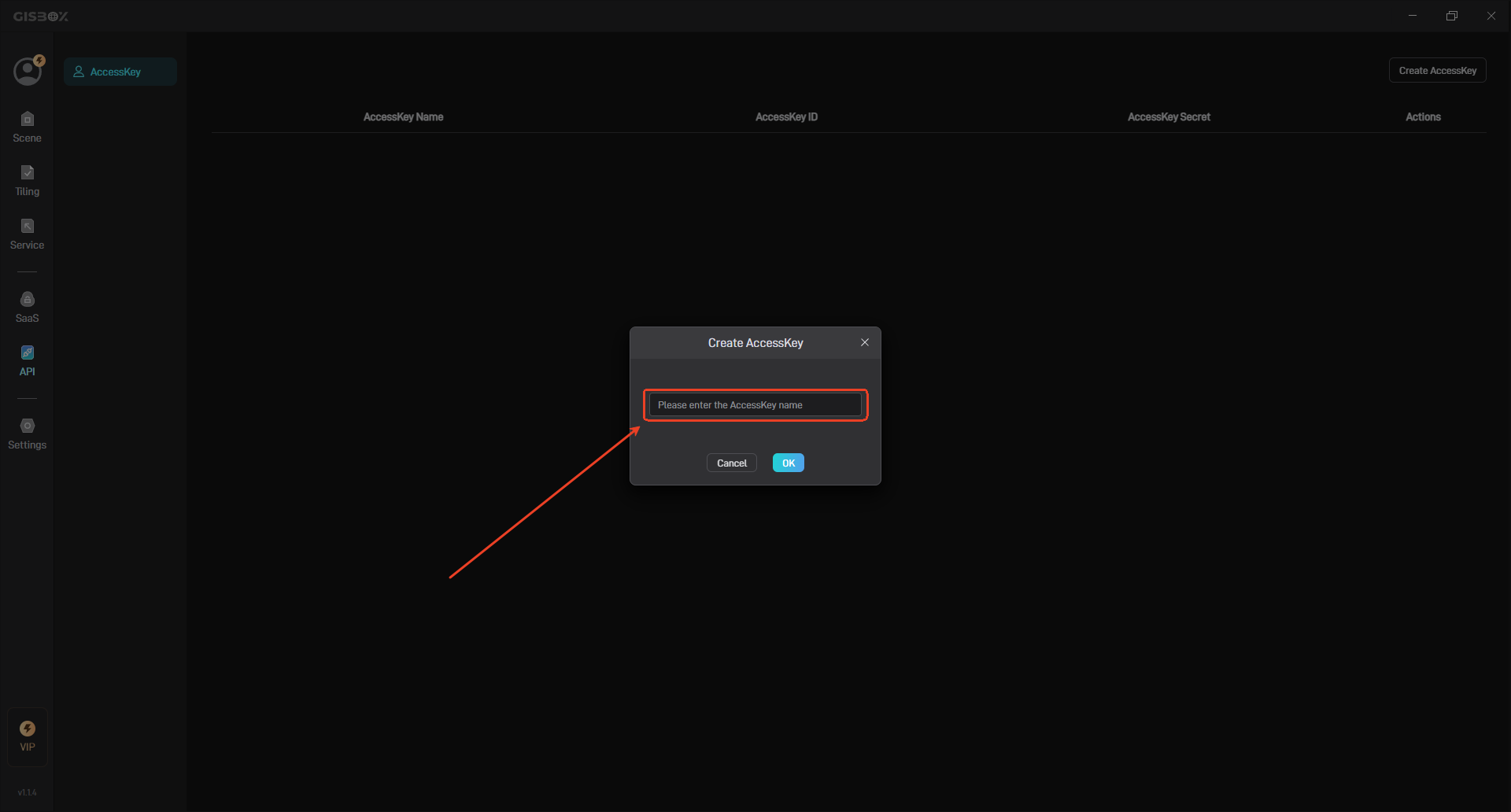Screen dimensions: 1511x812
Task: Cancel the Create AccessKey dialog
Action: click(731, 463)
